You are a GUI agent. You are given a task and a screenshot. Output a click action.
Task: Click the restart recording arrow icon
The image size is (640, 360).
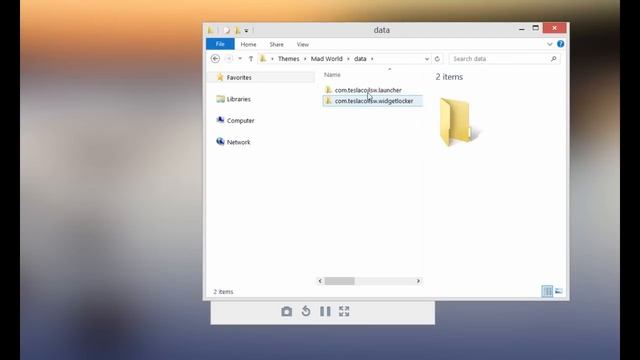coord(306,311)
